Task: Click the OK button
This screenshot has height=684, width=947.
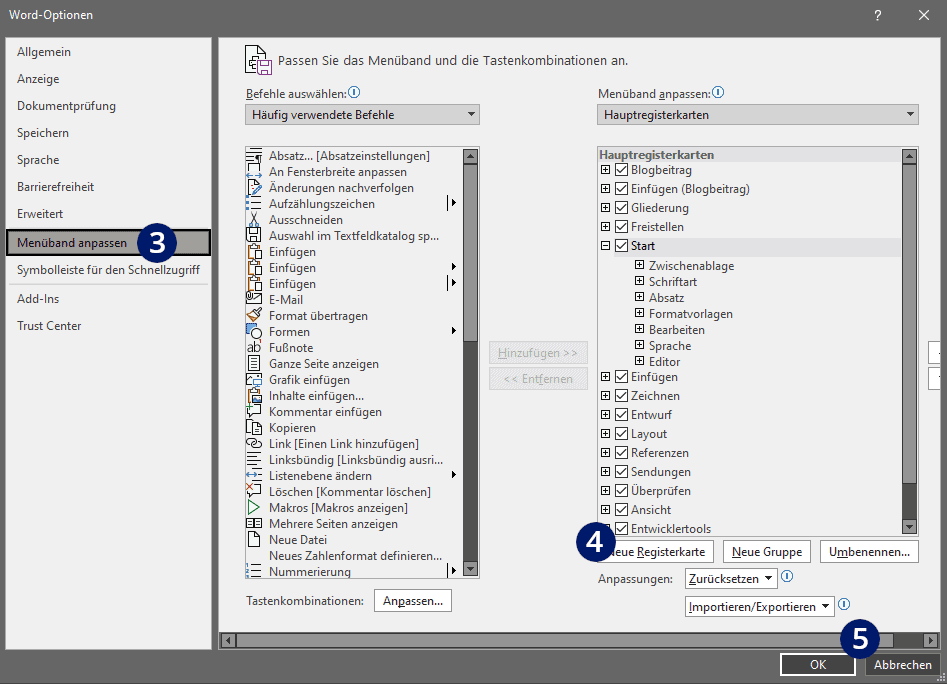Action: [x=818, y=664]
